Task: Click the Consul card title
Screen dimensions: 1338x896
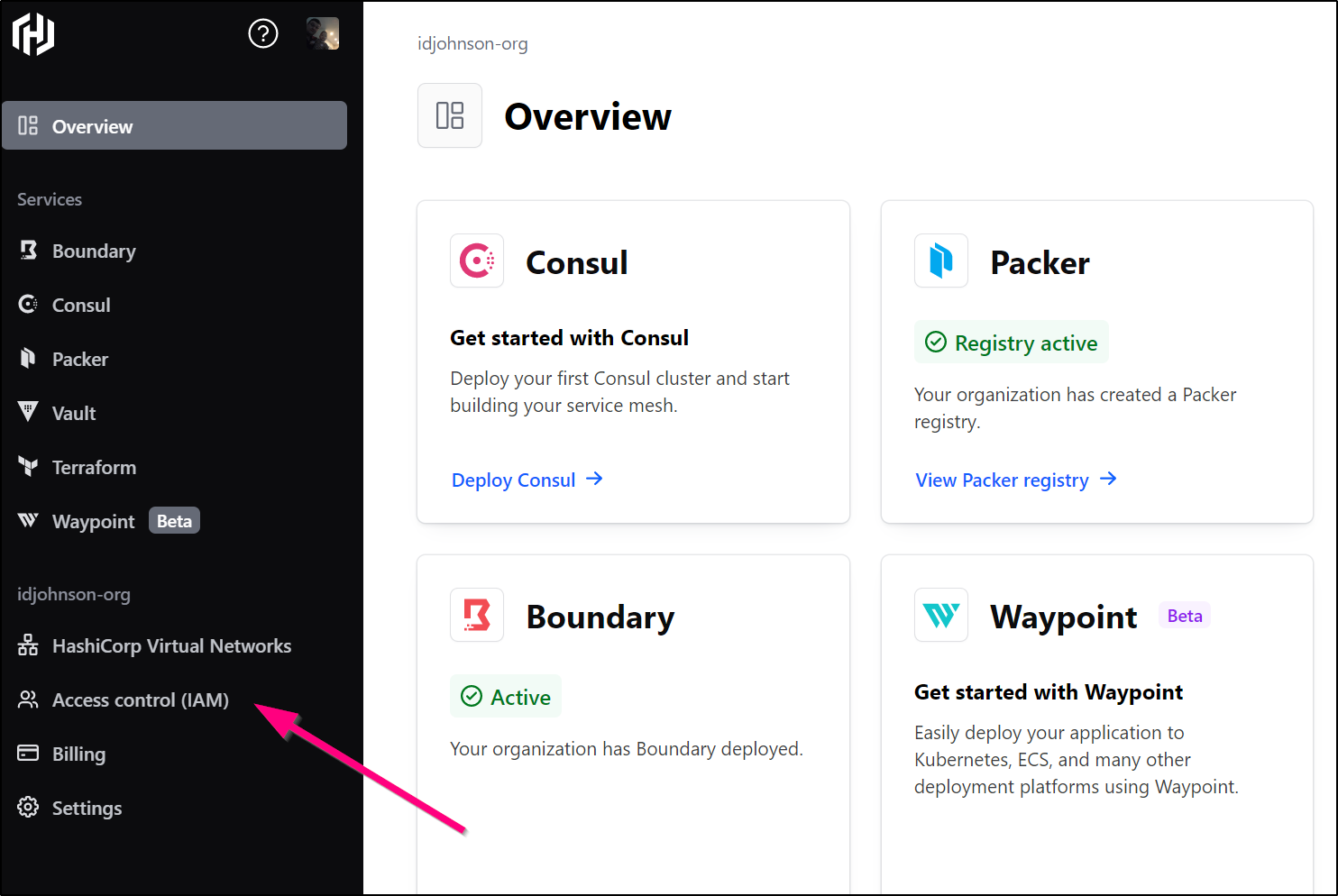Action: point(577,262)
